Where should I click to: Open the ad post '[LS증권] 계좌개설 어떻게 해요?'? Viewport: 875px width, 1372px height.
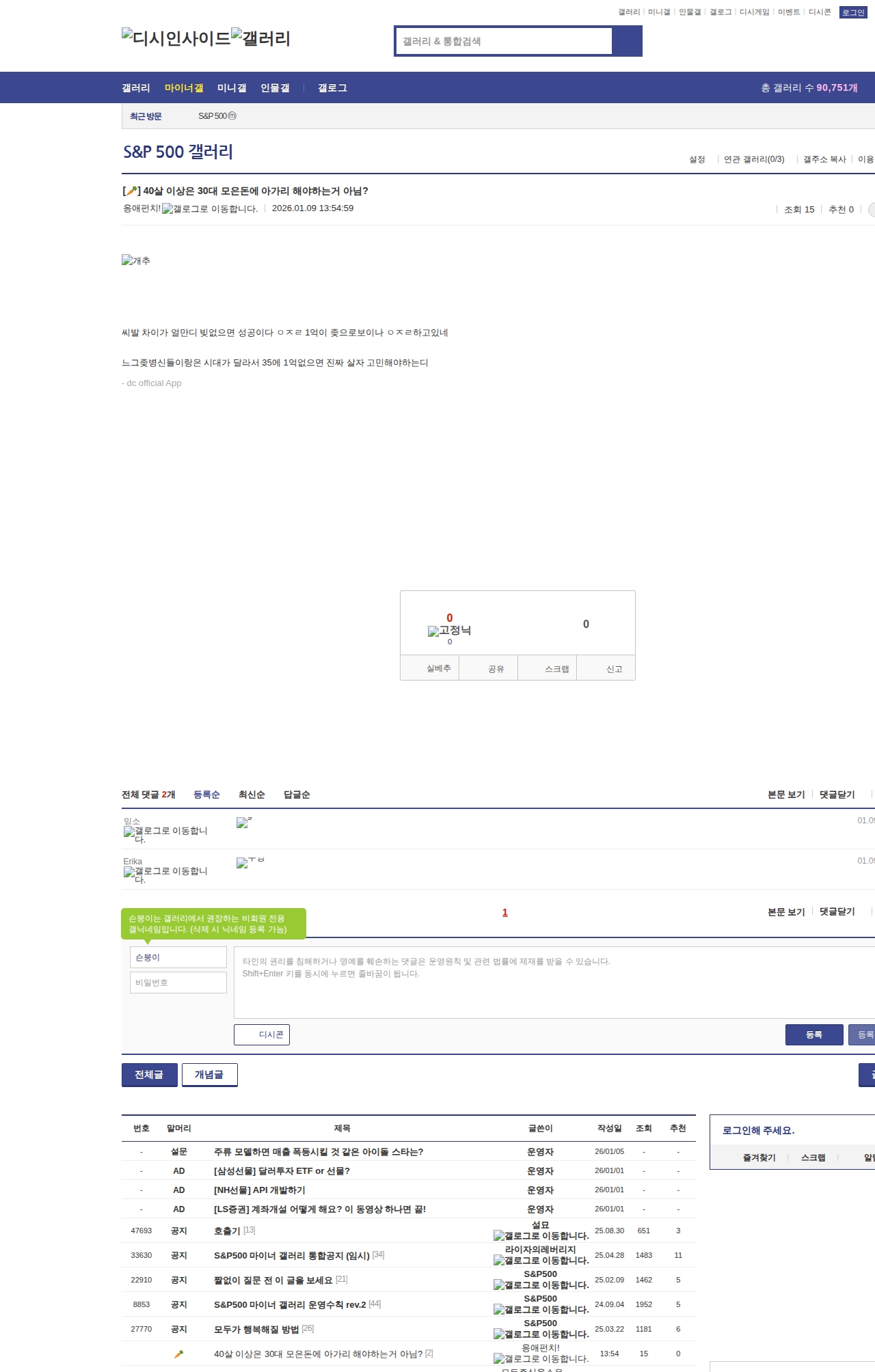pyautogui.click(x=320, y=1209)
